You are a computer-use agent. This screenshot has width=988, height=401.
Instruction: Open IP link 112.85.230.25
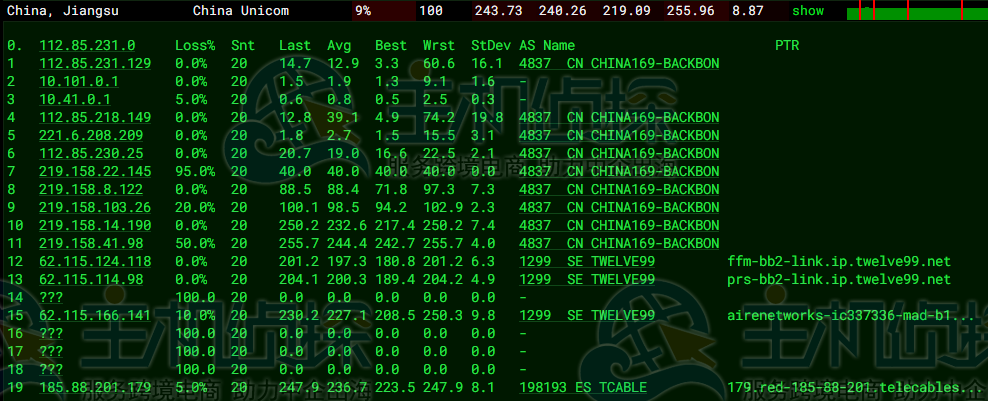tap(91, 154)
